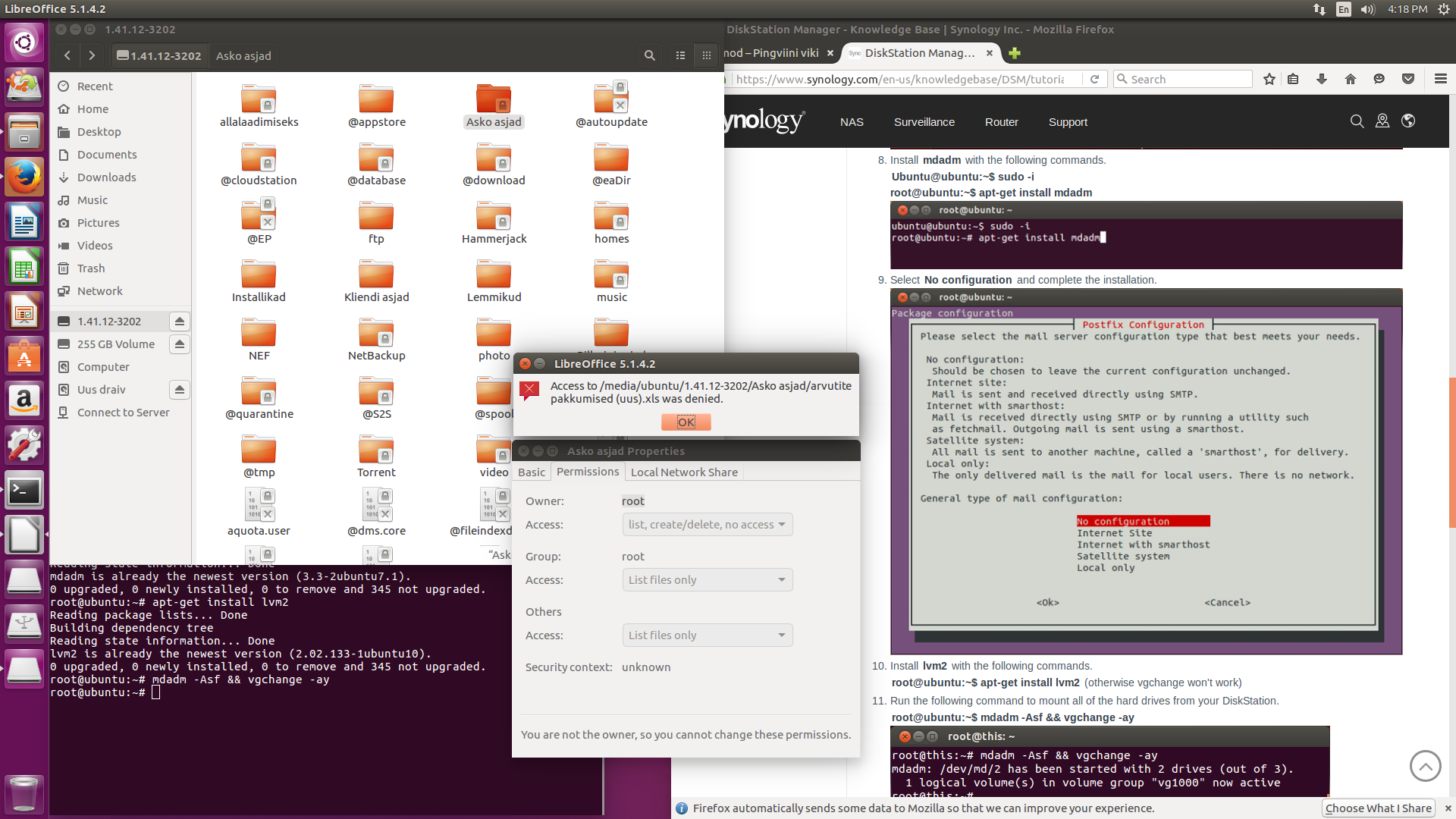The height and width of the screenshot is (819, 1456).
Task: Open Synology region globe icon
Action: point(1408,121)
